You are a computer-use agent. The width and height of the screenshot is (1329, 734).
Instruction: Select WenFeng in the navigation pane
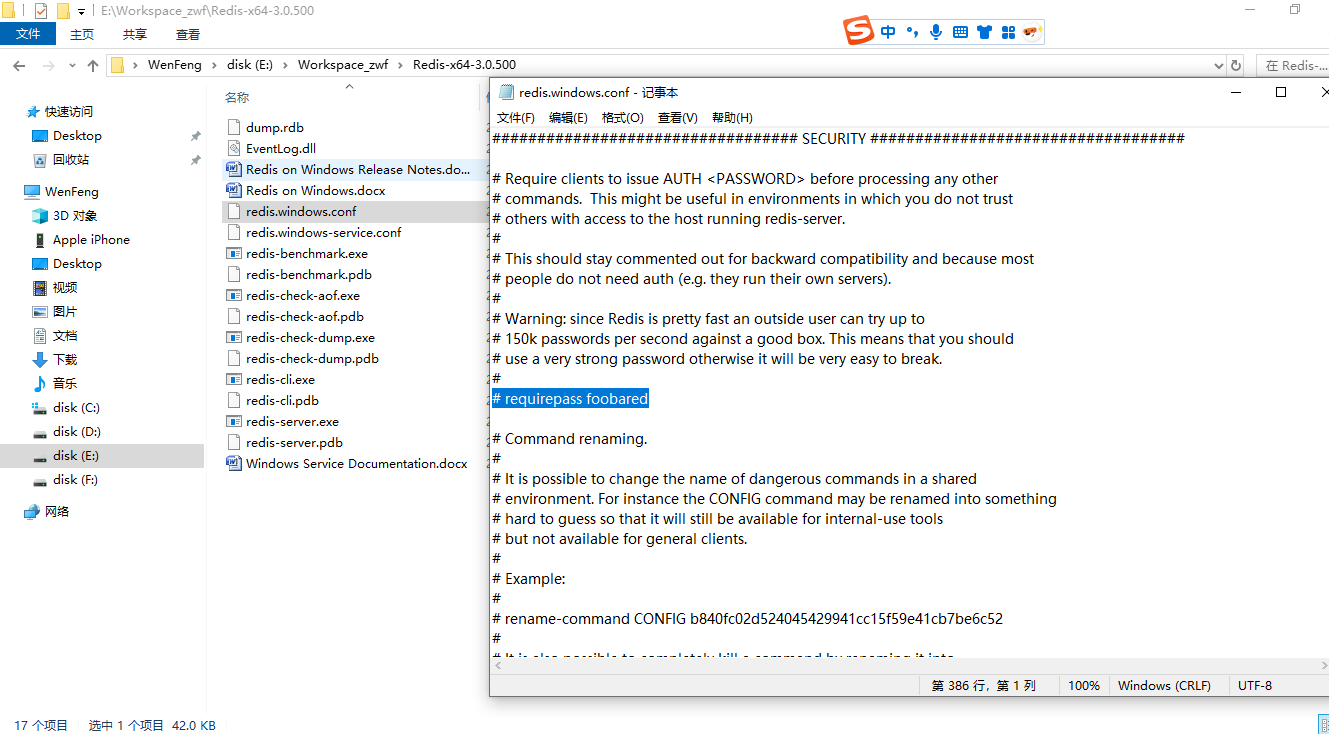72,192
